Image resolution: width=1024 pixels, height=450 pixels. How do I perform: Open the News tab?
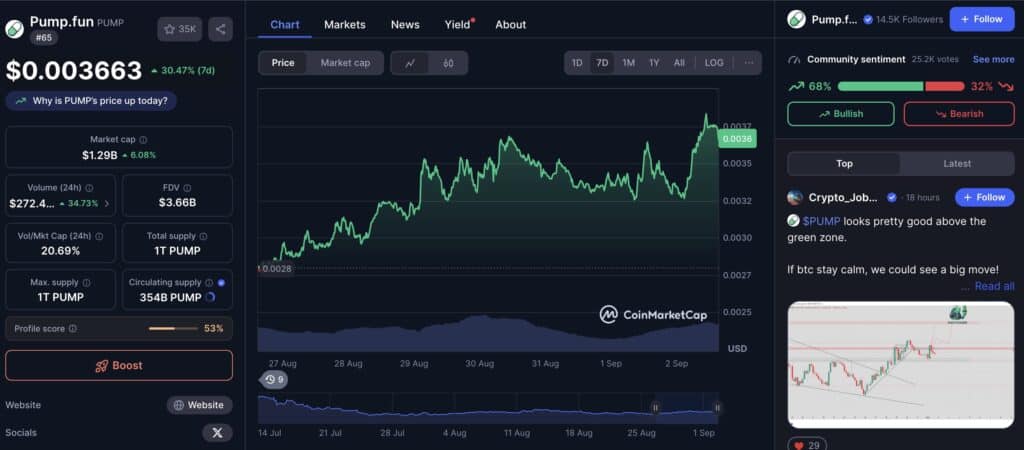[405, 24]
